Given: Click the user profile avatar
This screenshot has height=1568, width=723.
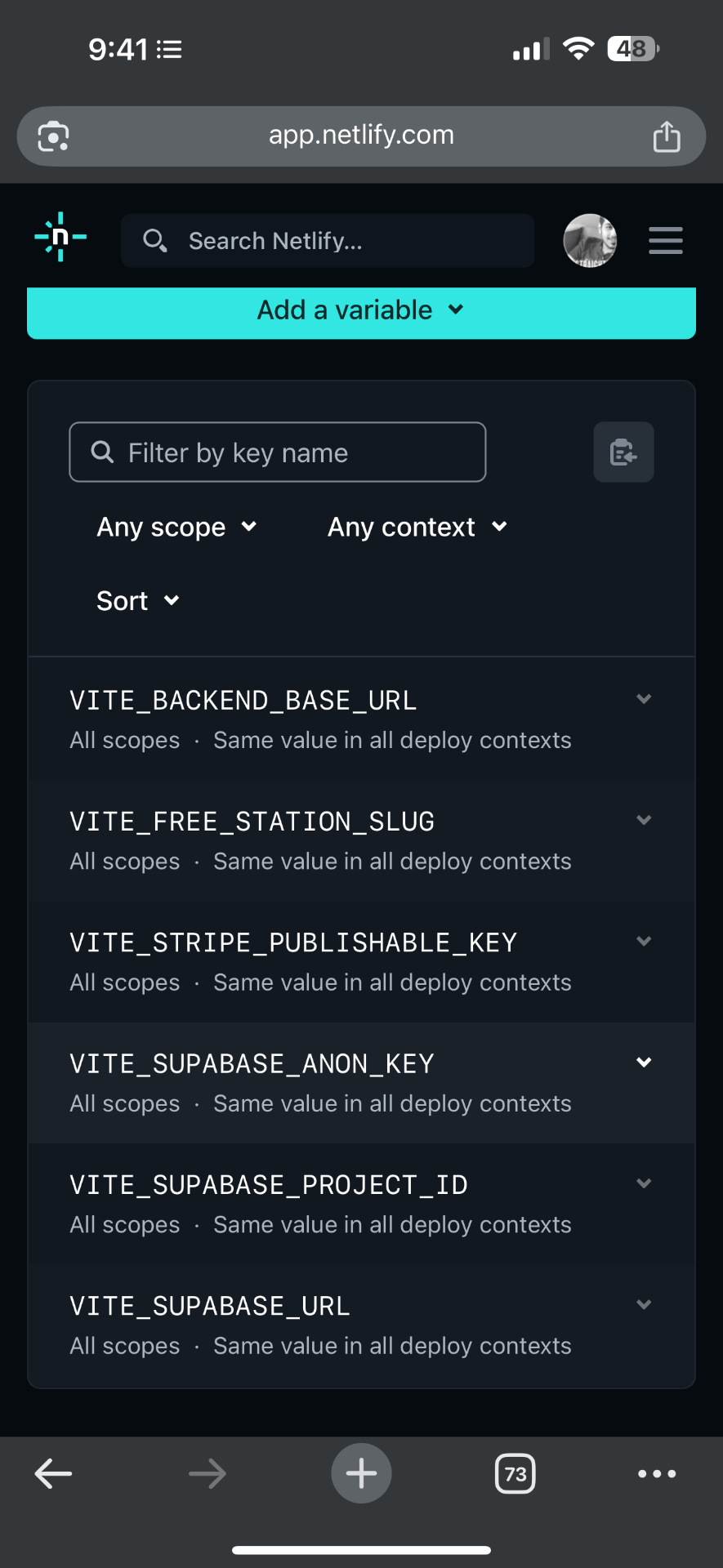Looking at the screenshot, I should click(590, 241).
